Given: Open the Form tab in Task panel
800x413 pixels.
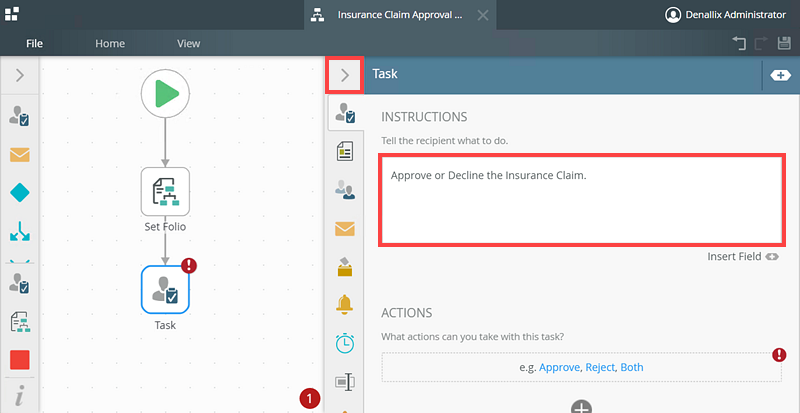Looking at the screenshot, I should (345, 151).
